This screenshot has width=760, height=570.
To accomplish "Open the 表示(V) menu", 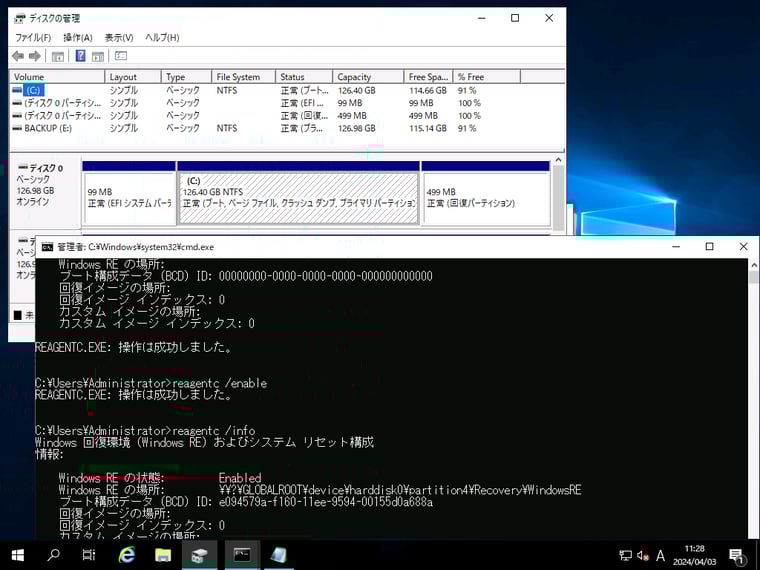I will 119,37.
